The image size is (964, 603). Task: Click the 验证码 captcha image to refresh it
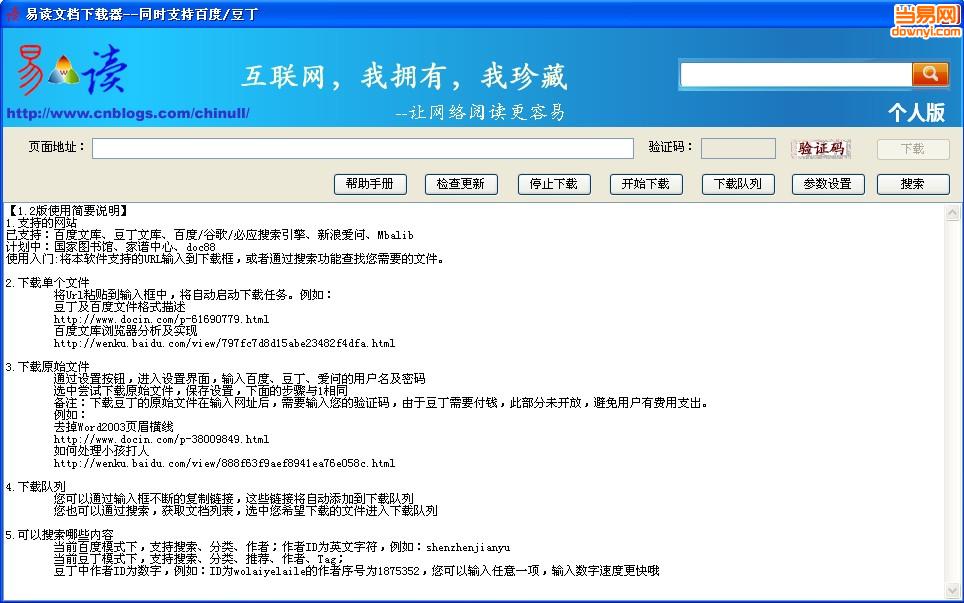click(822, 147)
